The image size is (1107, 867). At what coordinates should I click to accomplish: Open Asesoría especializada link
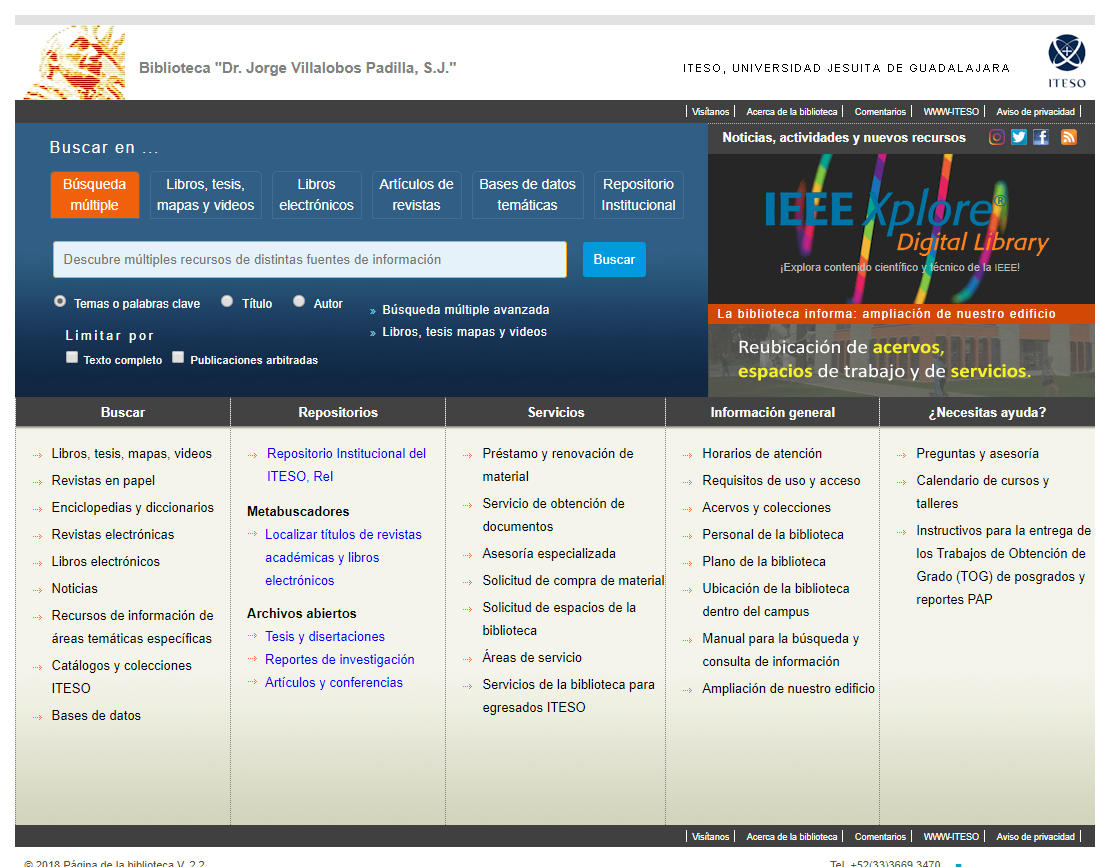coord(549,554)
